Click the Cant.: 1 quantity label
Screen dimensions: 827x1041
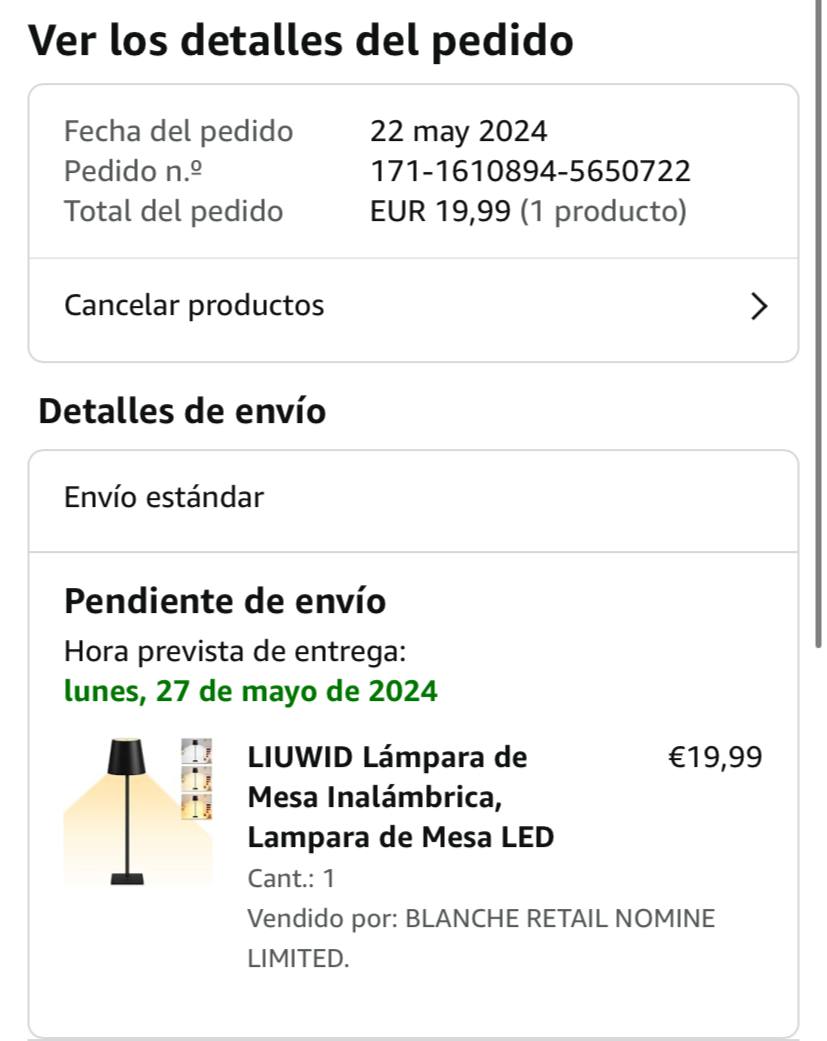pyautogui.click(x=291, y=878)
